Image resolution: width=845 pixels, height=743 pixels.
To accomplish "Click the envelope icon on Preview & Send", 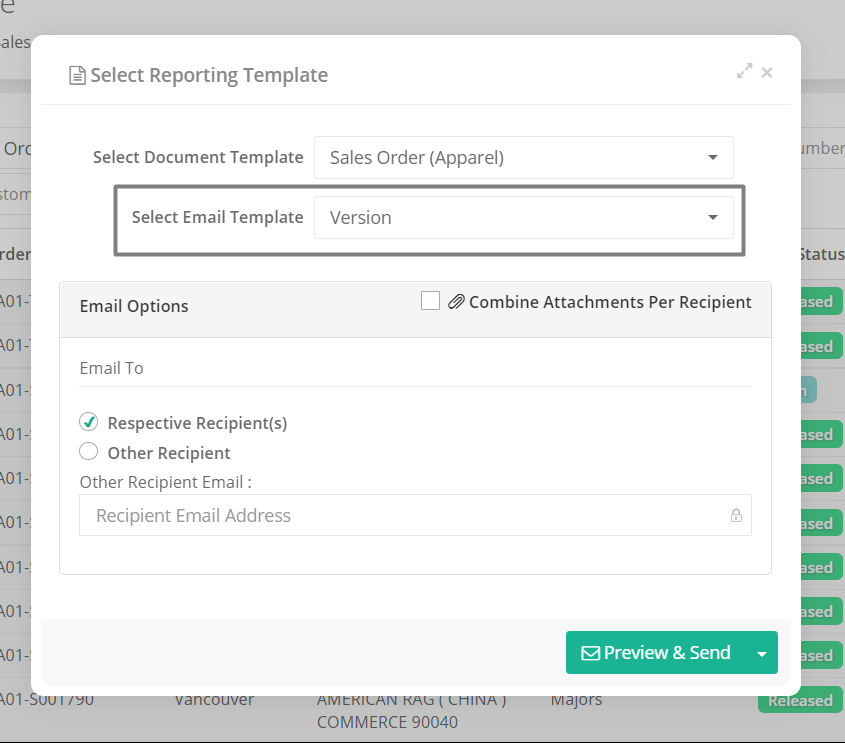I will 590,653.
